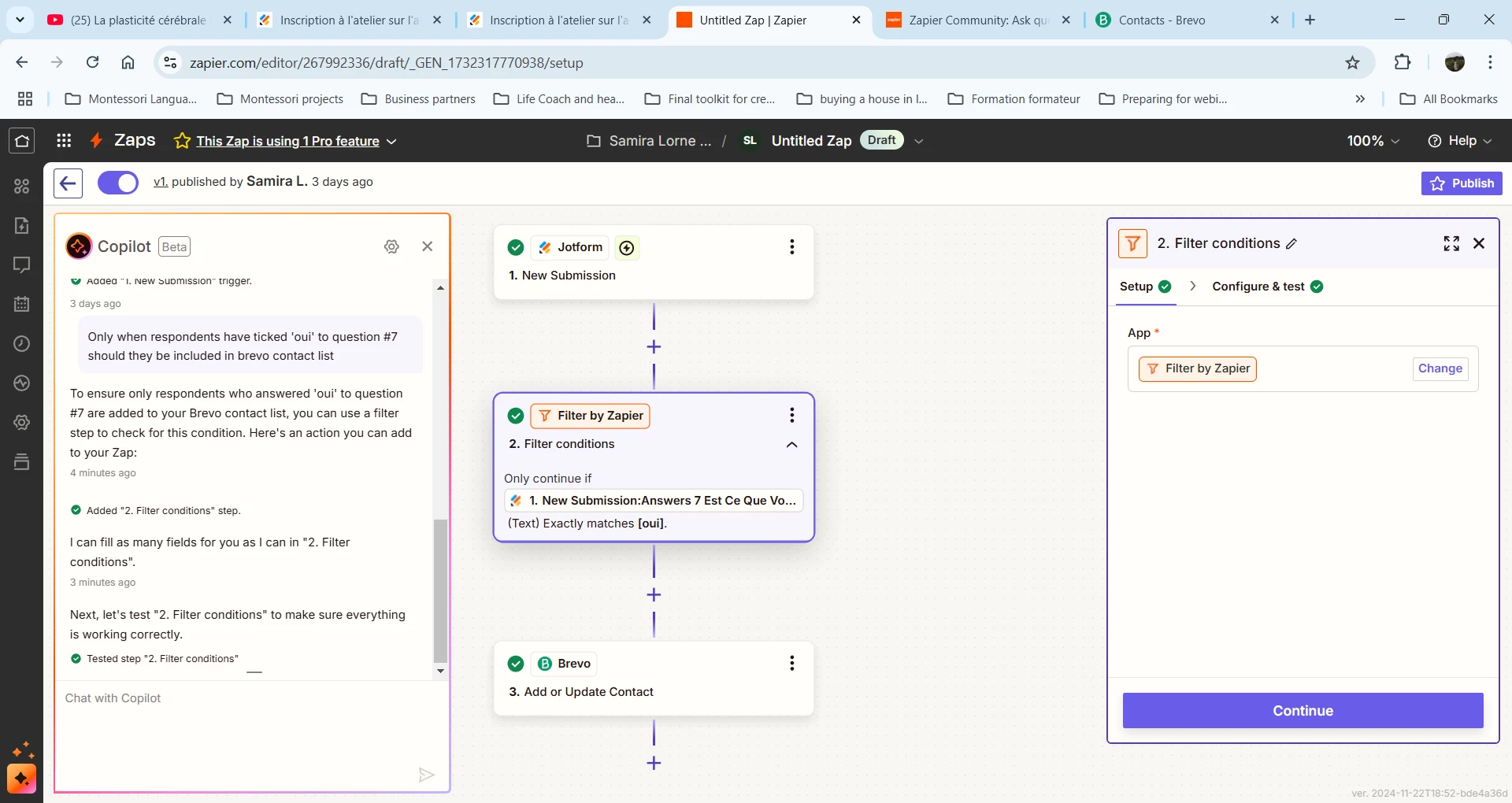Open the settings gear in left sidebar
1512x803 pixels.
pos(22,422)
